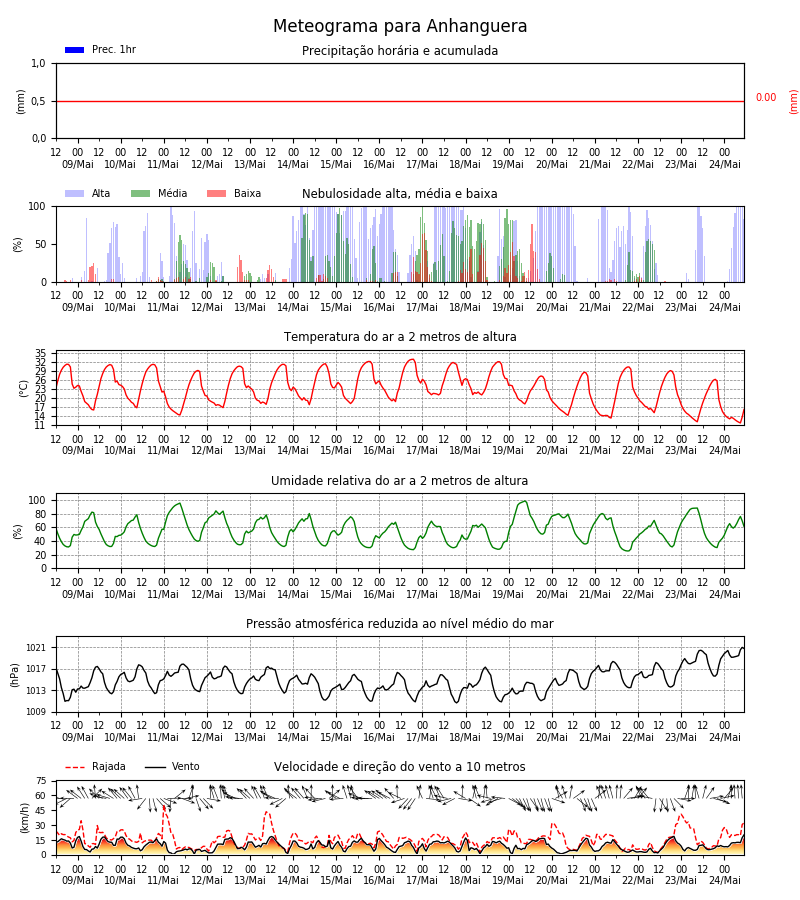
Task: Click the 24/Mai label on the wind chart axis
Action: (x=725, y=880)
